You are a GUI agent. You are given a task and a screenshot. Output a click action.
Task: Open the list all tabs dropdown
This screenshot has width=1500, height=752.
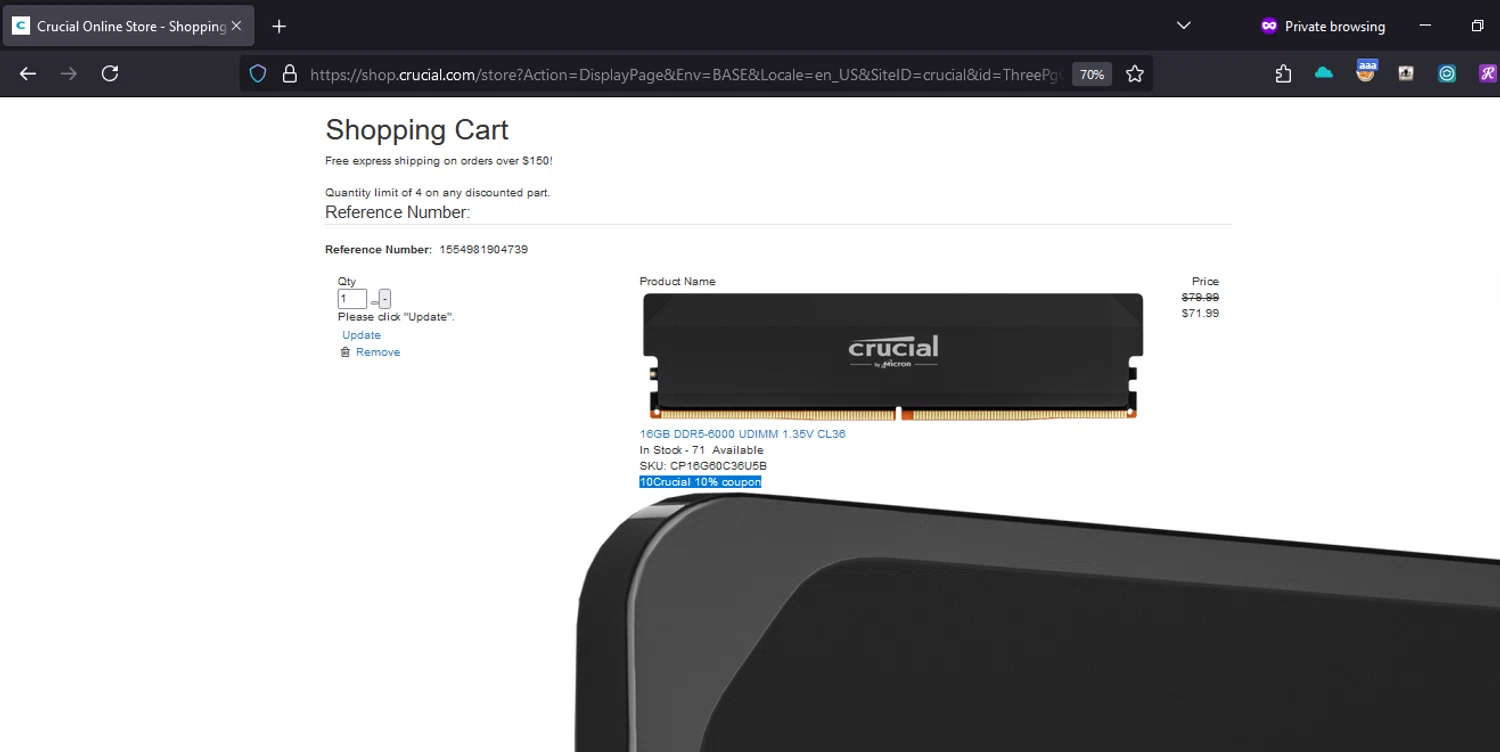click(1184, 26)
